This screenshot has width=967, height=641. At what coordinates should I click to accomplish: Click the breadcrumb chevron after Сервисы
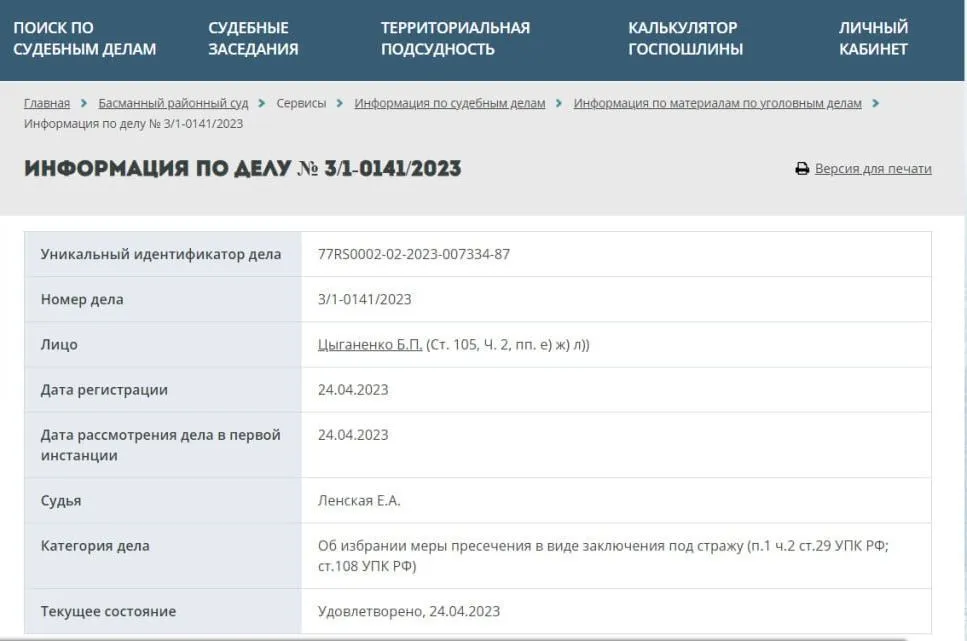340,103
